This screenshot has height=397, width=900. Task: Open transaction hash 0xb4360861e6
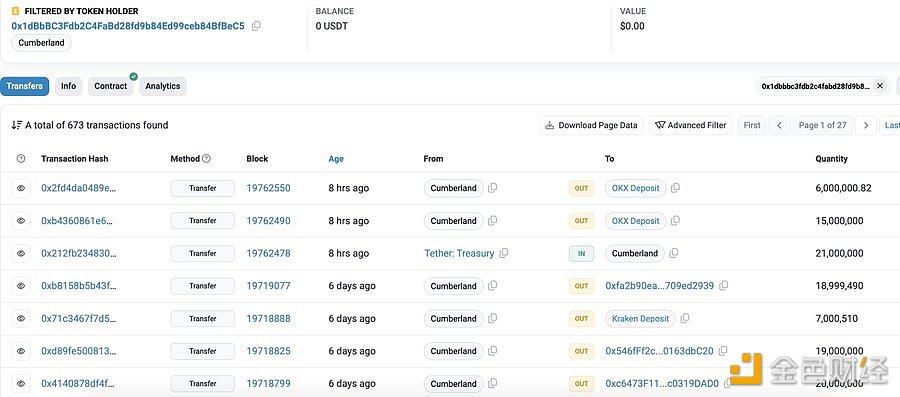(x=77, y=220)
